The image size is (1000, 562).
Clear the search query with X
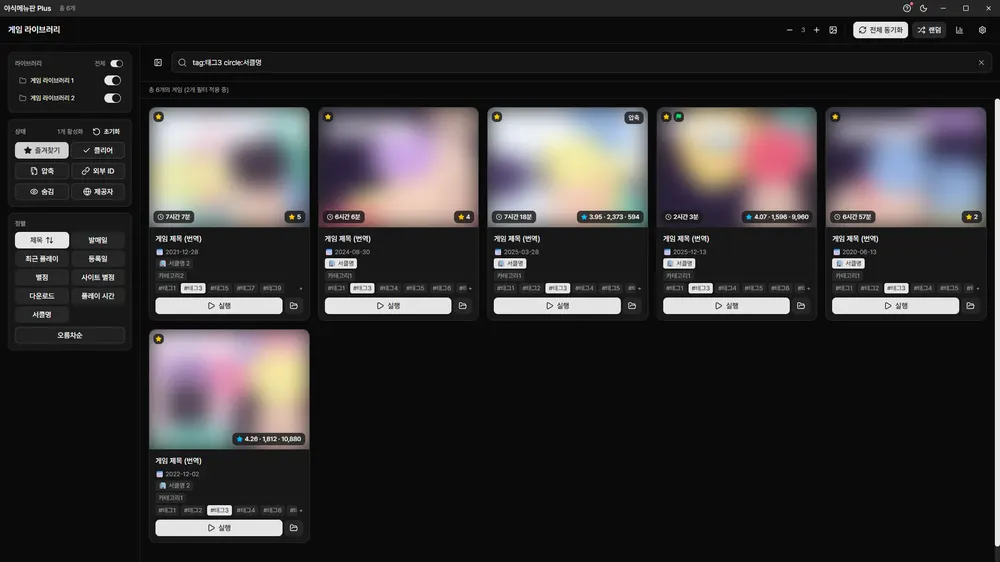(x=981, y=63)
